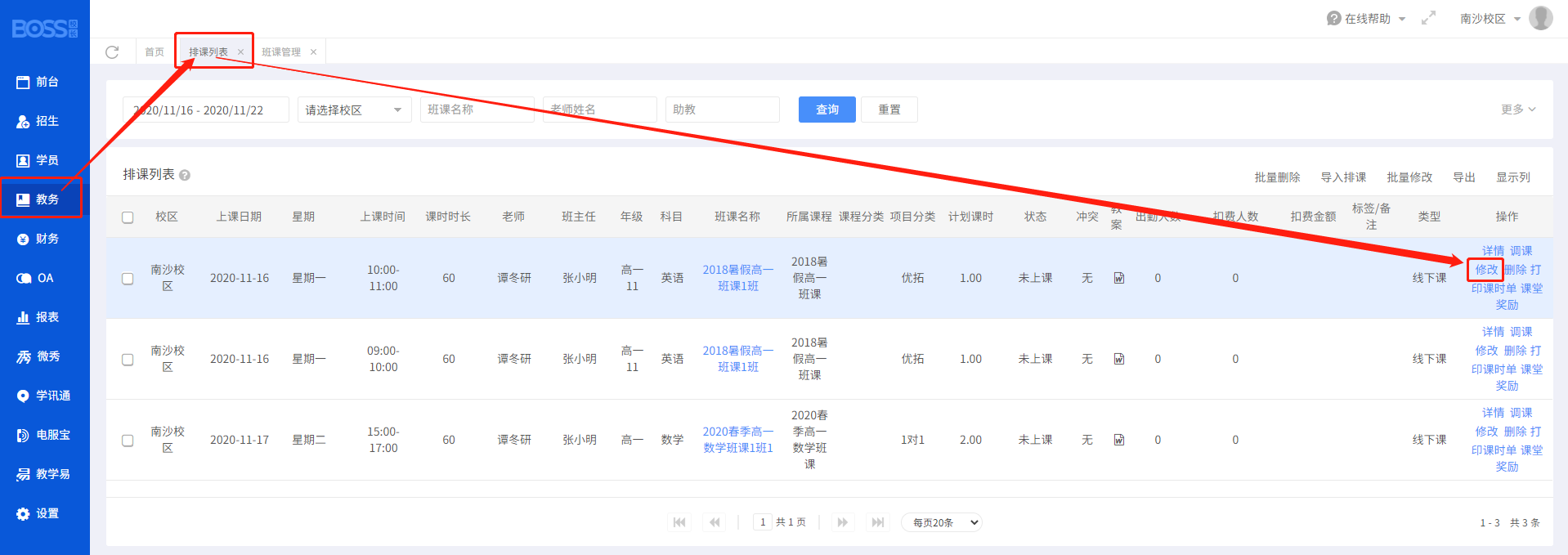The width and height of the screenshot is (1568, 555).
Task: Go to previous page icon
Action: coord(715,522)
